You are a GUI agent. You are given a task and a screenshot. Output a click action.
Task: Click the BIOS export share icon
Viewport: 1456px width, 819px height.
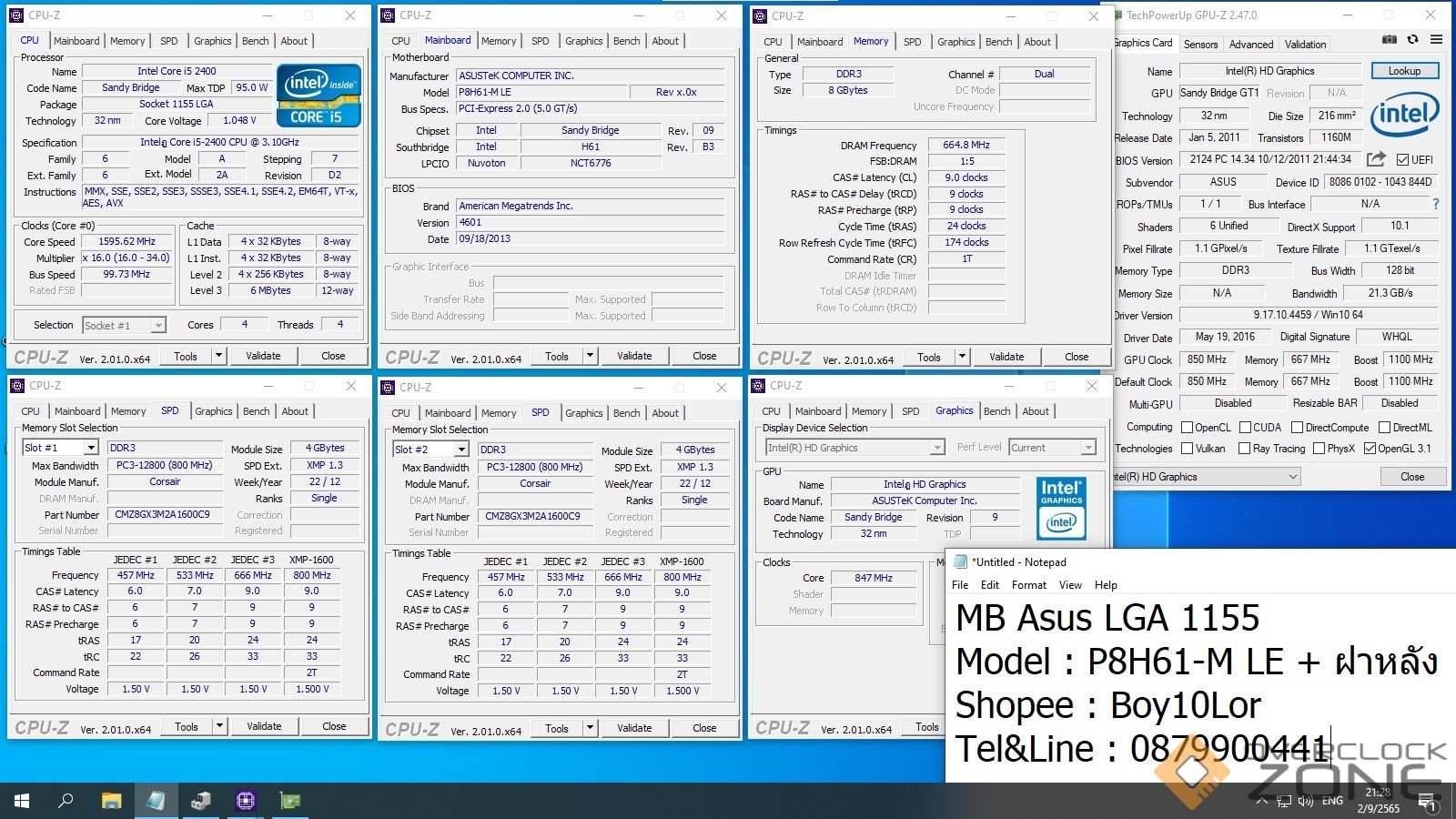1376,159
